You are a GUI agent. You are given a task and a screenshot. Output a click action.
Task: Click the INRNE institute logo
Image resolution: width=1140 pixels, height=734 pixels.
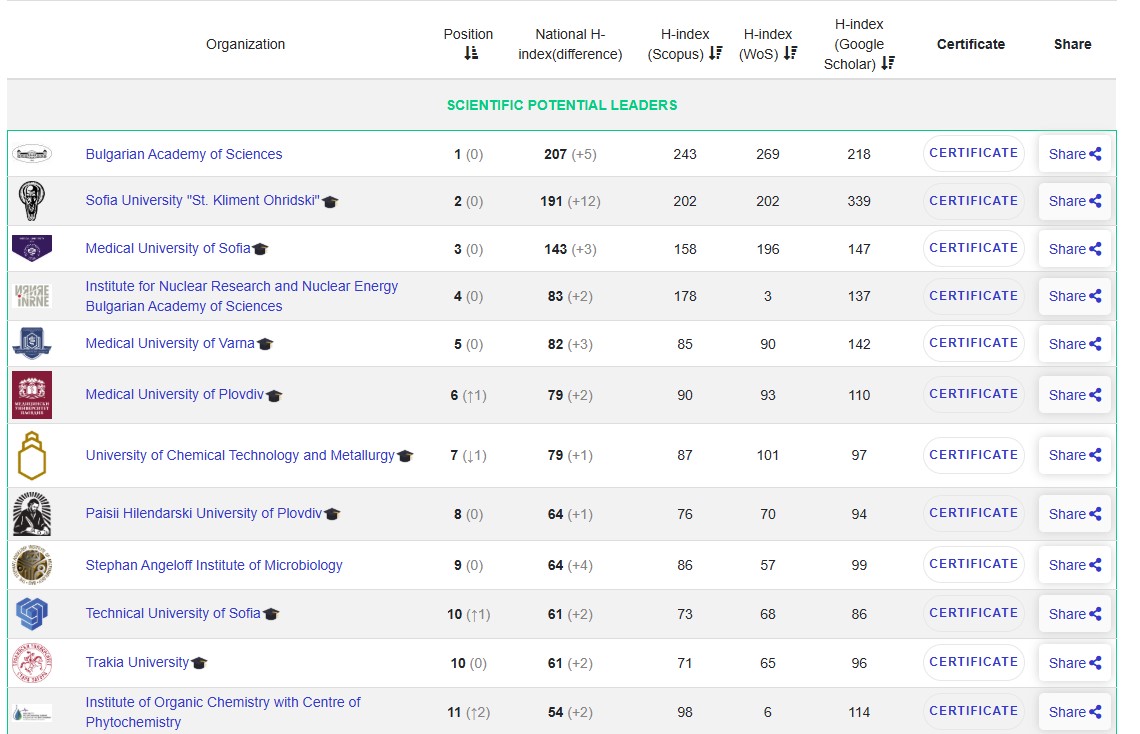33,296
